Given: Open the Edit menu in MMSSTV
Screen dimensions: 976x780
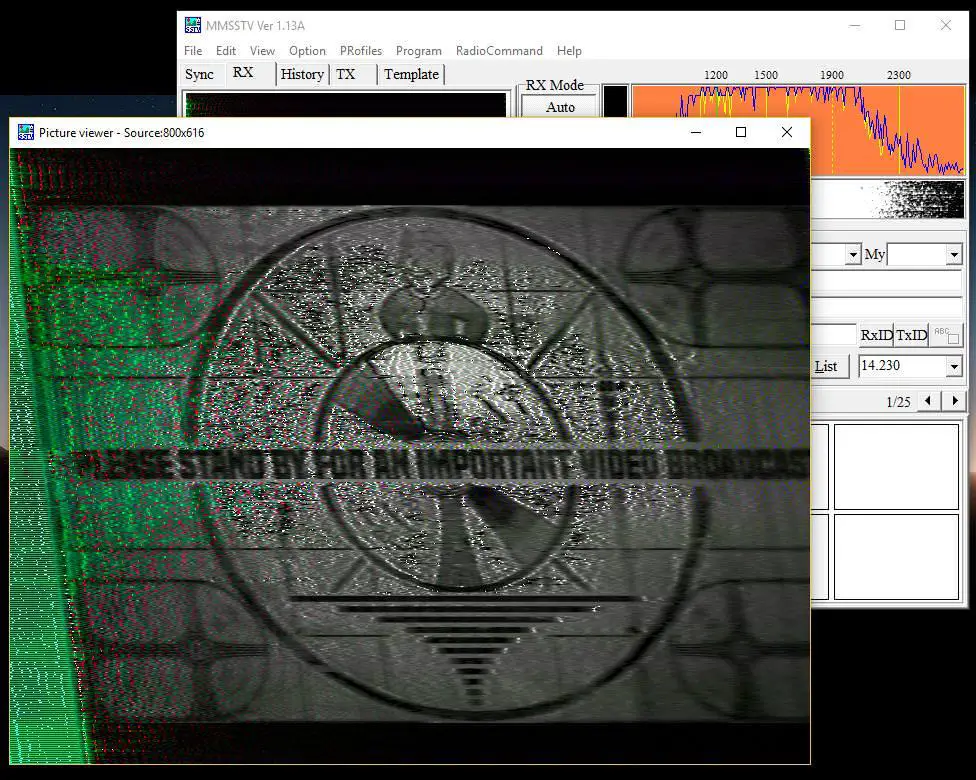Looking at the screenshot, I should (225, 50).
